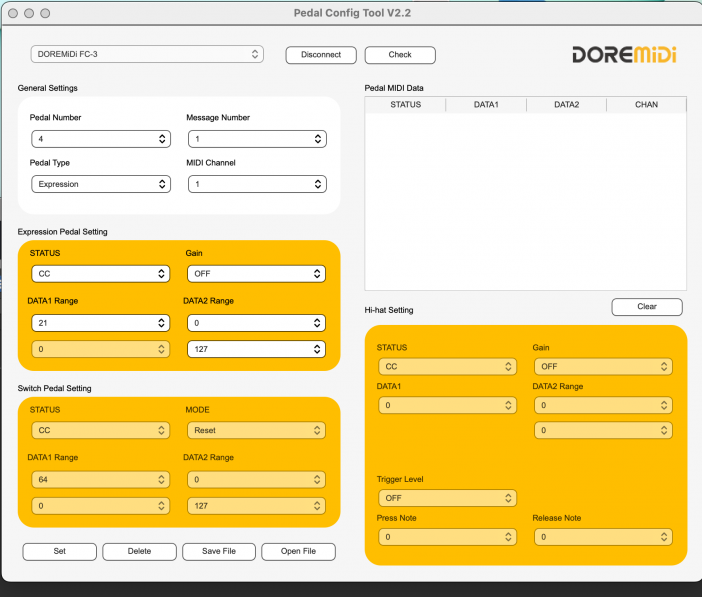Open the Pedal Type Expression dropdown
702x597 pixels.
[100, 184]
